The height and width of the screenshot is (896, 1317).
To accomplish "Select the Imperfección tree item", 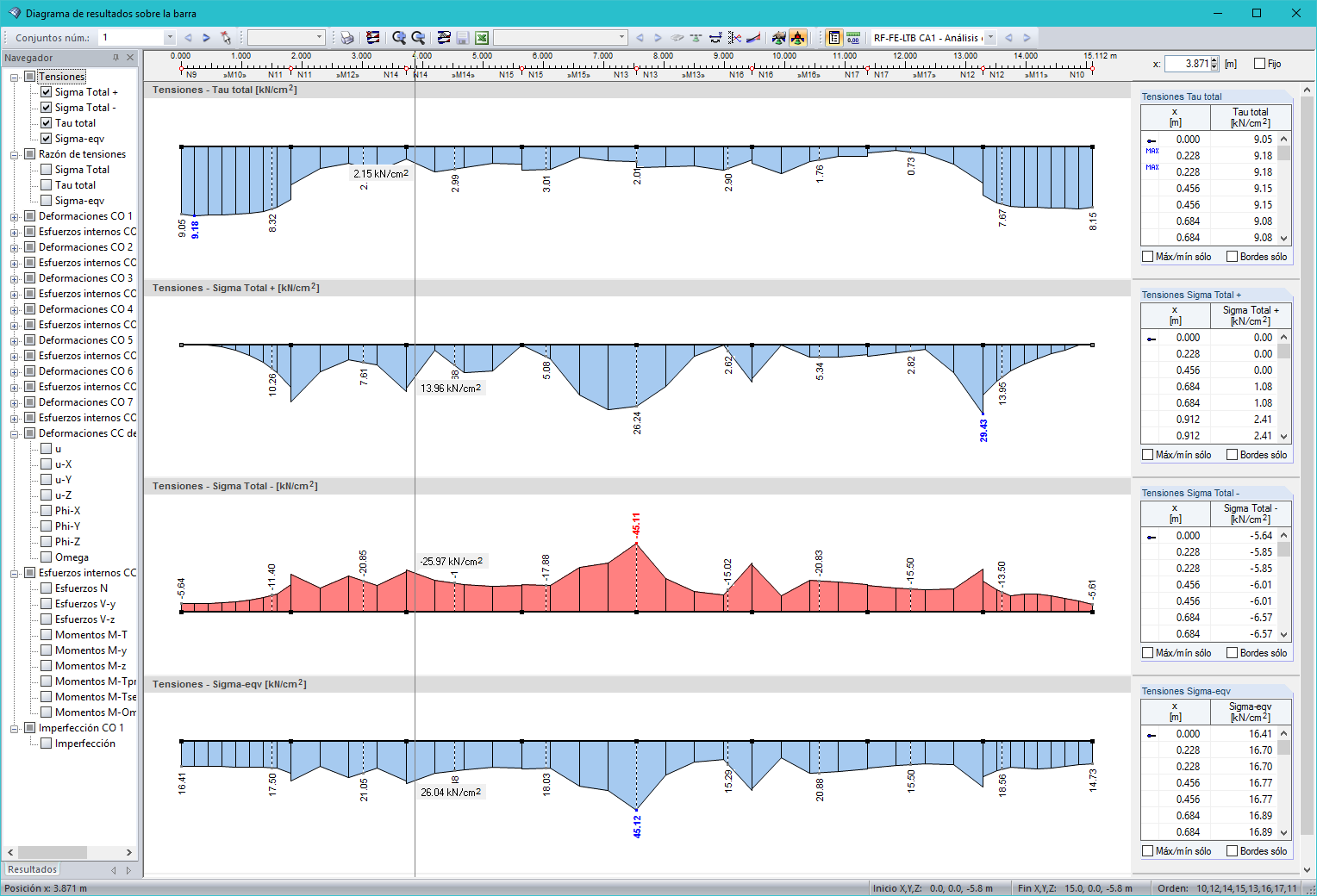I will [x=84, y=744].
